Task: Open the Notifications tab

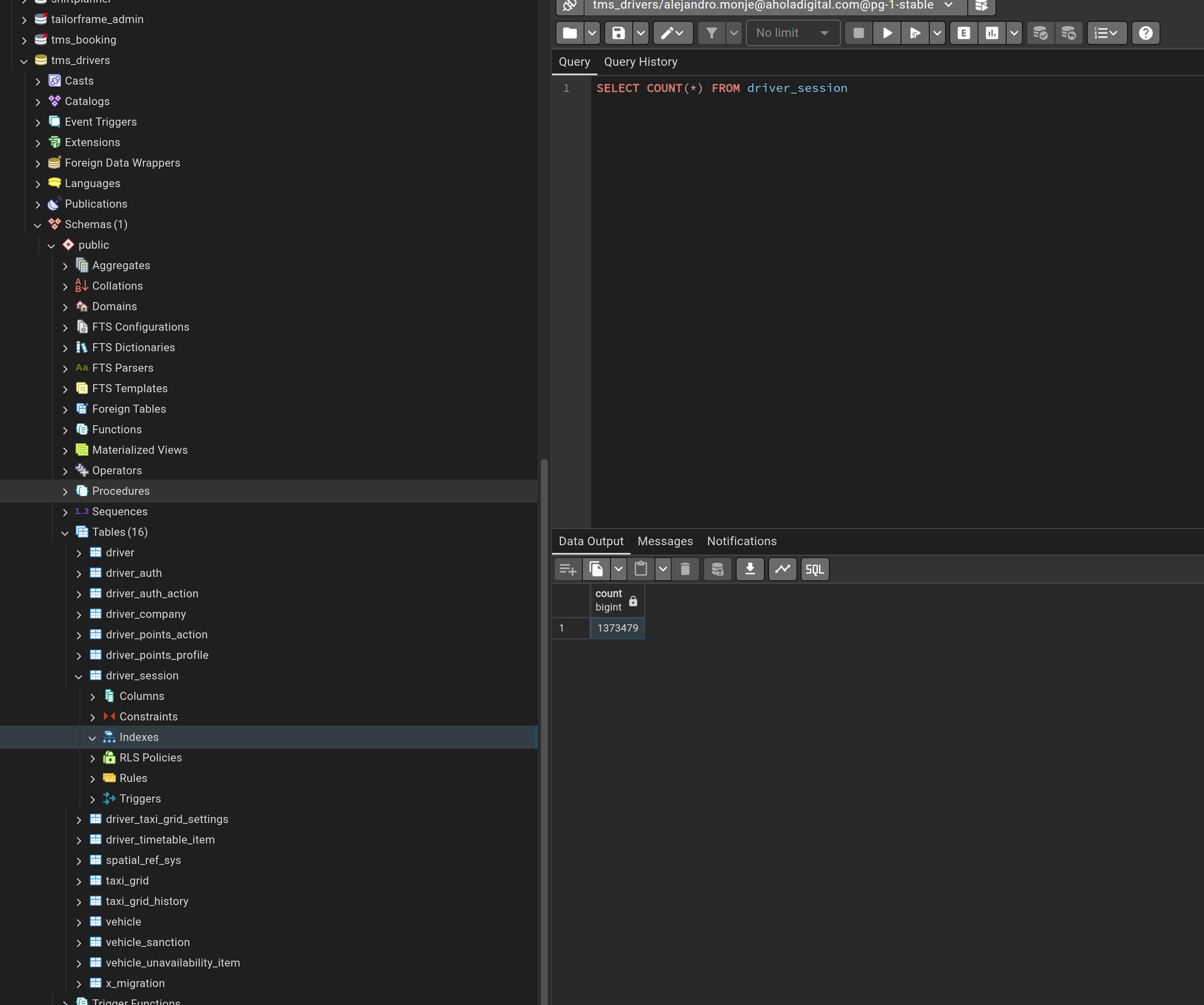Action: click(741, 541)
